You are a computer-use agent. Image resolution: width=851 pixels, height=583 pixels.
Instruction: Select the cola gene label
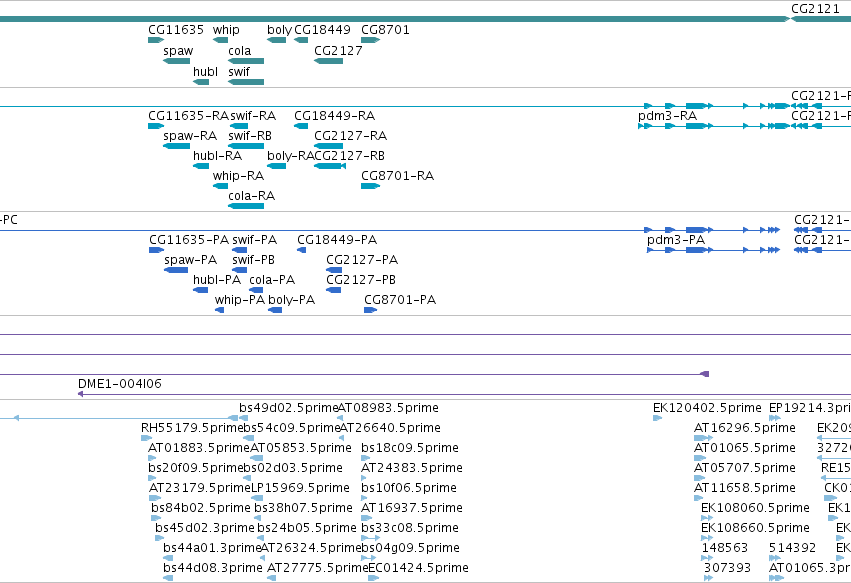(239, 51)
